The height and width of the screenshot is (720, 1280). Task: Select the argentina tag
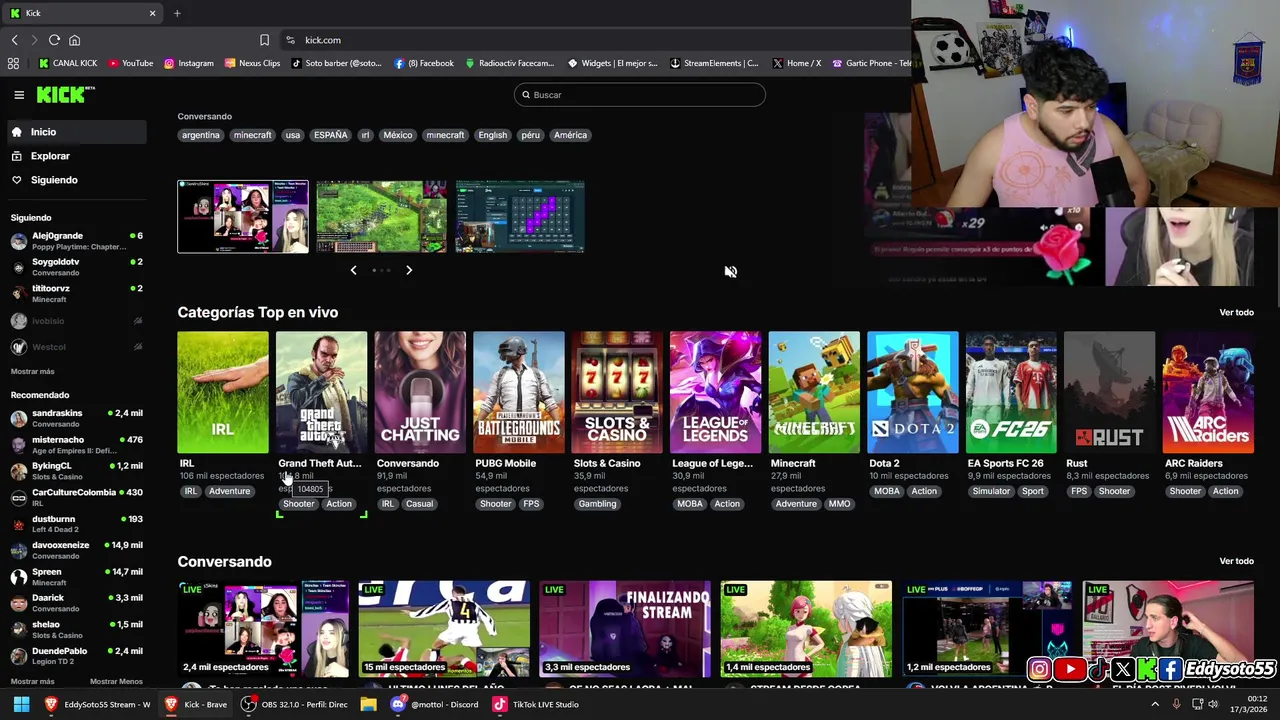click(201, 135)
